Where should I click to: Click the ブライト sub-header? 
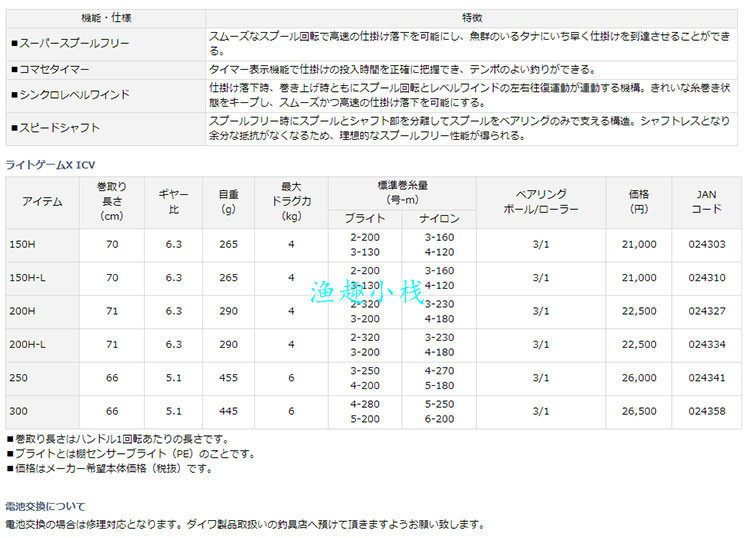tap(365, 219)
